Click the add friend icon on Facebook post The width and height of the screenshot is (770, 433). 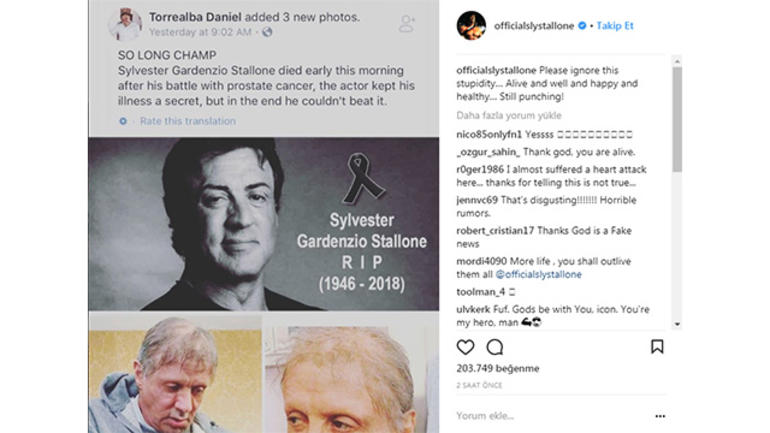[x=407, y=22]
